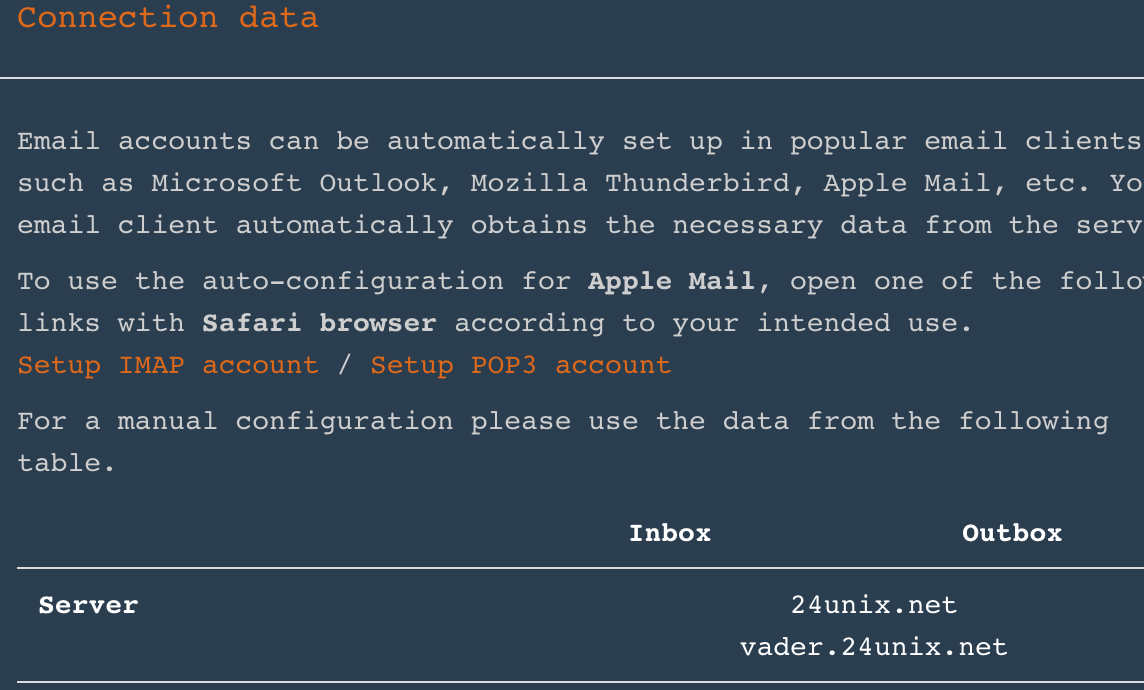The height and width of the screenshot is (690, 1144).
Task: Select the Outbox column header
Action: tap(1011, 533)
